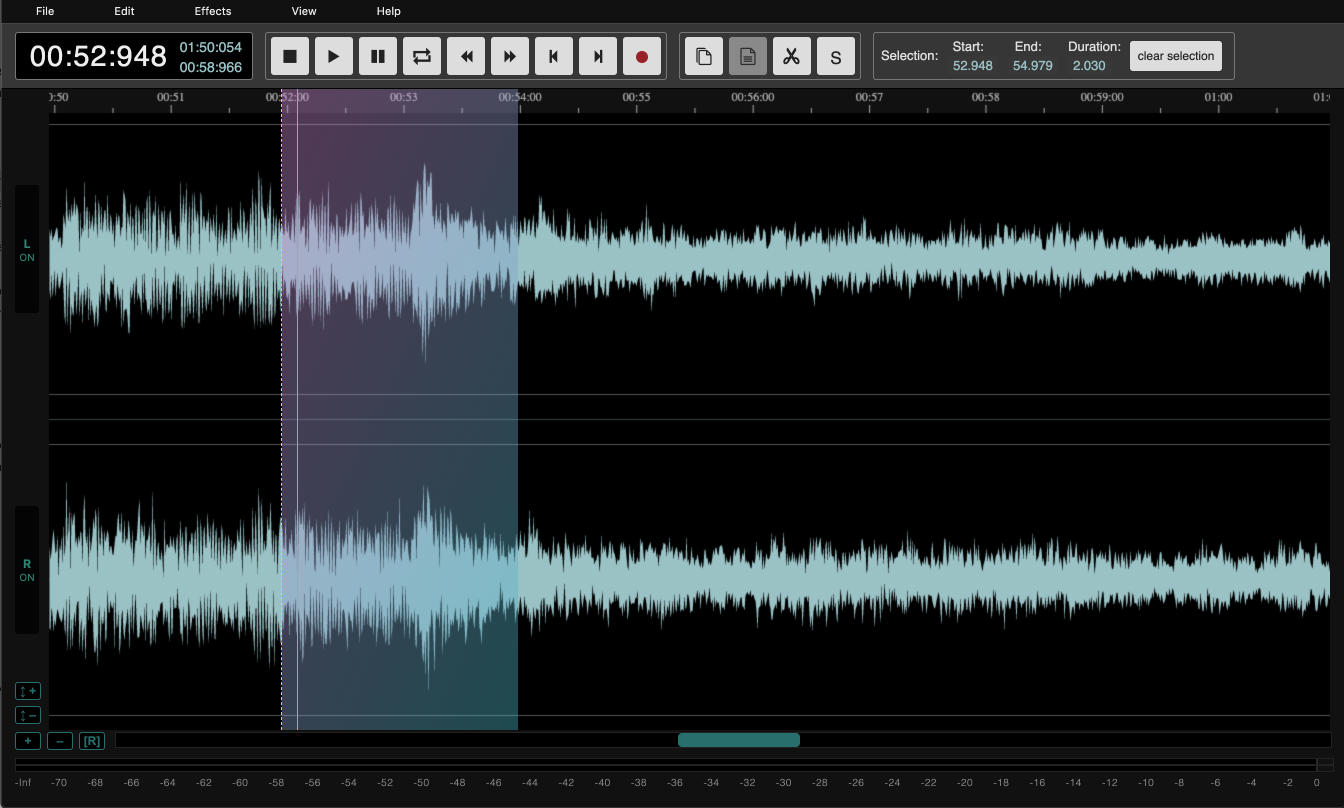Screen dimensions: 1344x808
Task: Start recording with the red Record button
Action: [x=642, y=56]
